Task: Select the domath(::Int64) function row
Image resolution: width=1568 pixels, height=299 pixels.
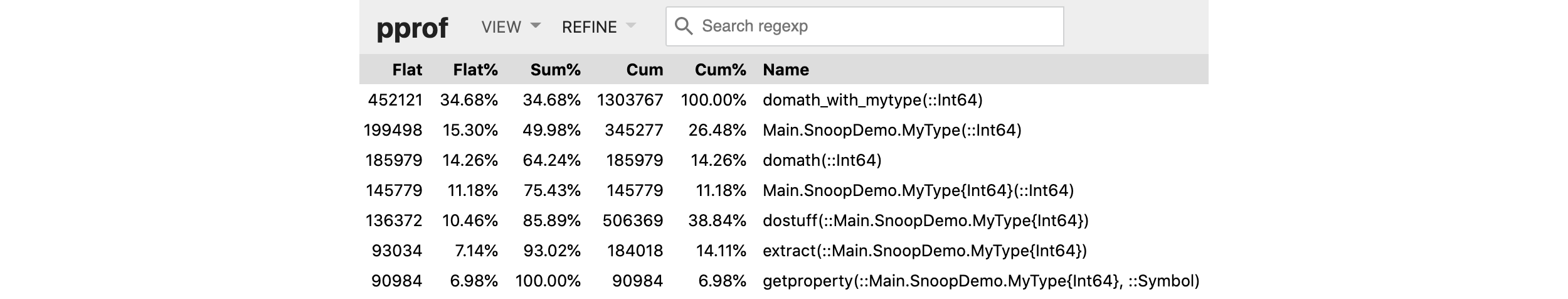Action: click(x=822, y=160)
